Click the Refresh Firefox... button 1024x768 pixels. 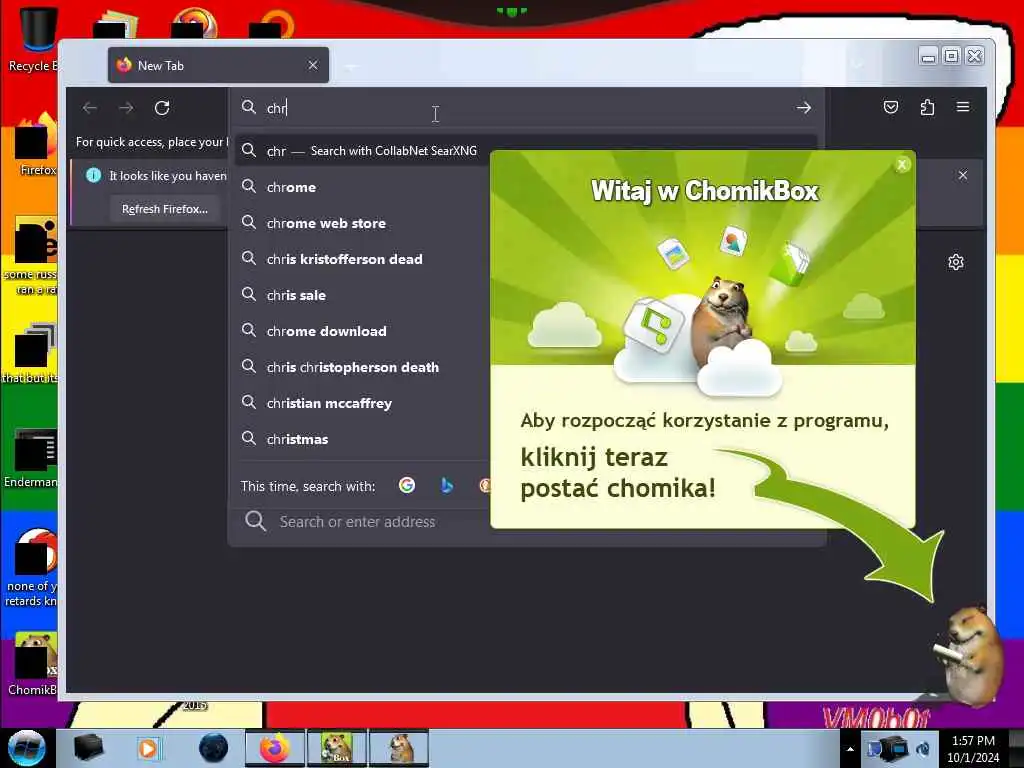coord(165,209)
